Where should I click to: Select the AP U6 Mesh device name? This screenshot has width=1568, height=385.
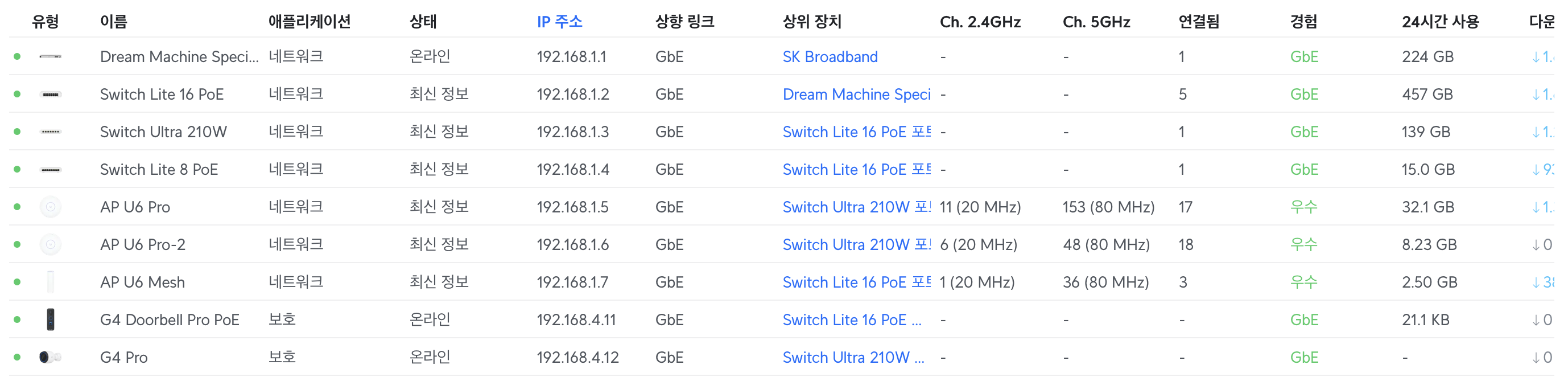pyautogui.click(x=142, y=282)
